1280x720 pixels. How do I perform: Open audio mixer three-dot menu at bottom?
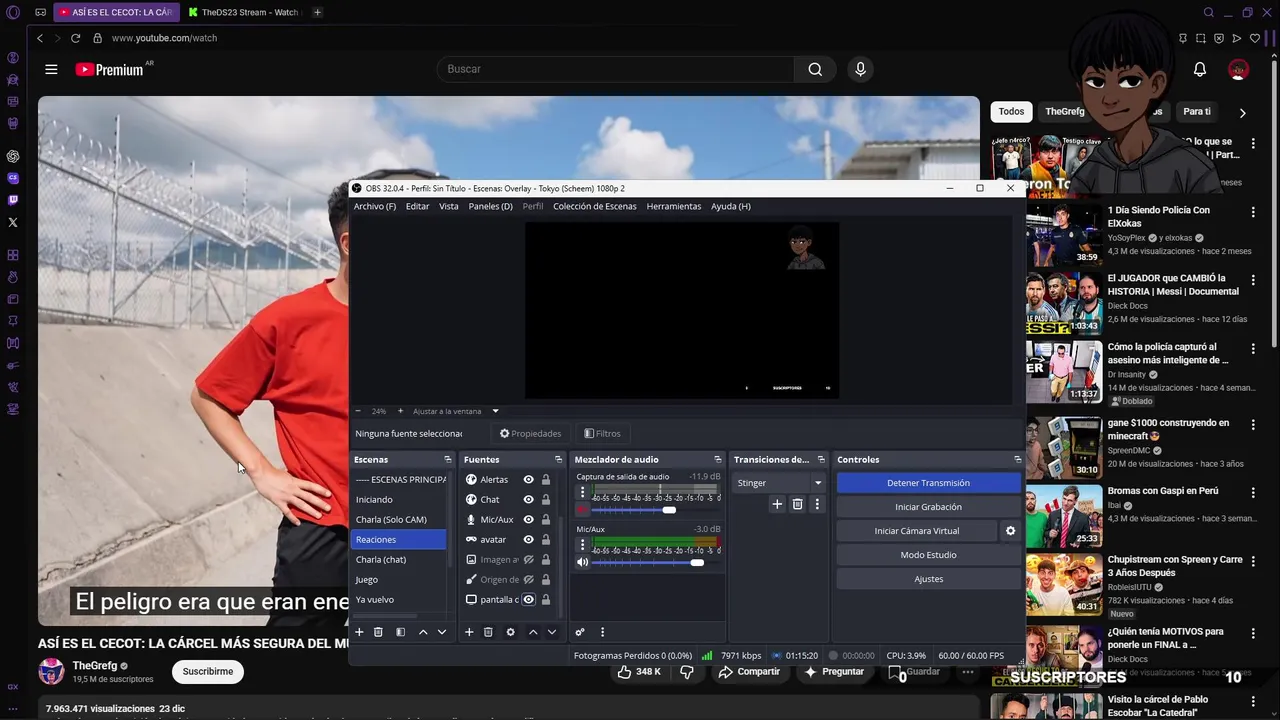click(x=602, y=632)
